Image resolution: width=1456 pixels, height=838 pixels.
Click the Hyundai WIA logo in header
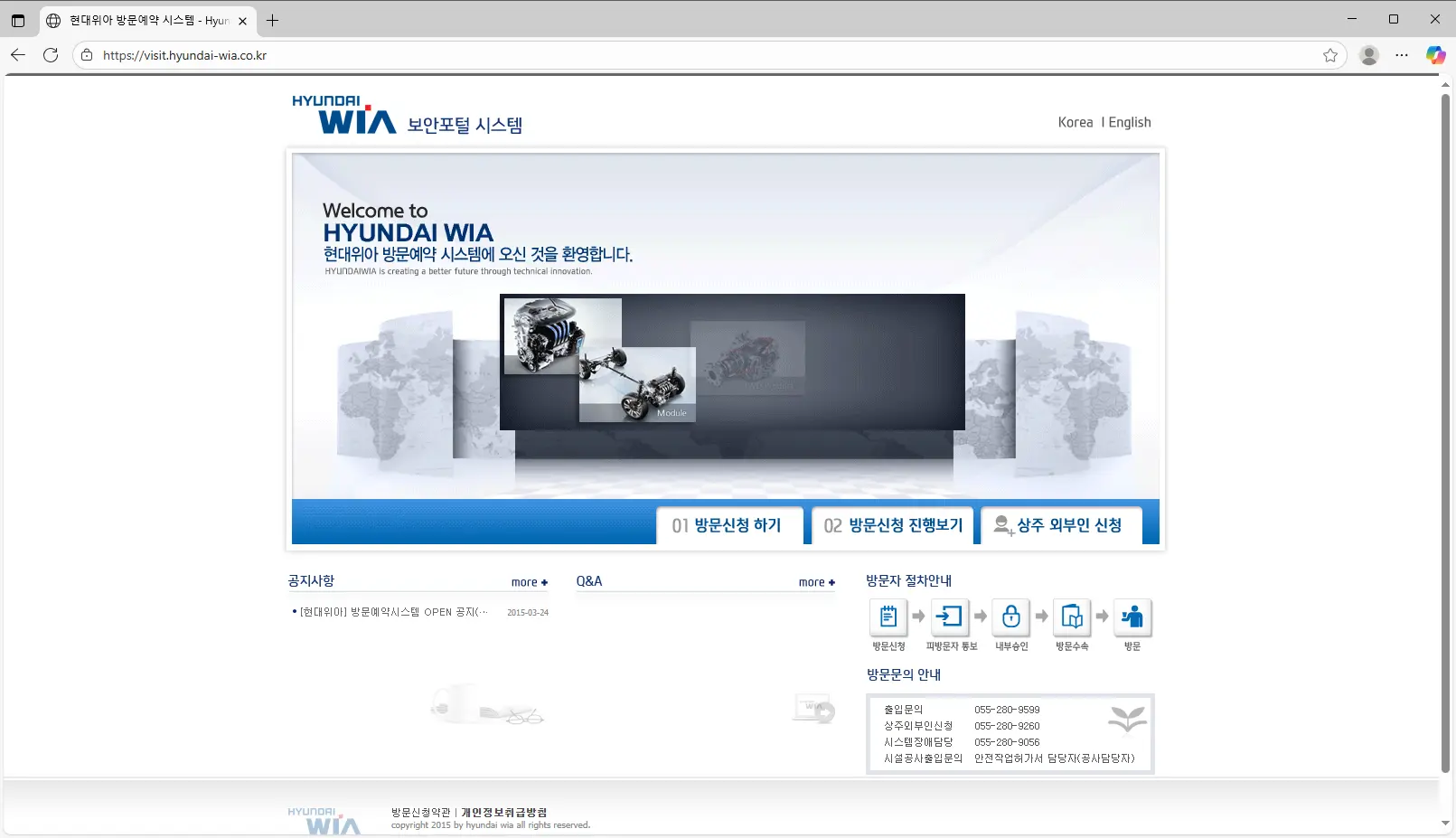[x=344, y=115]
